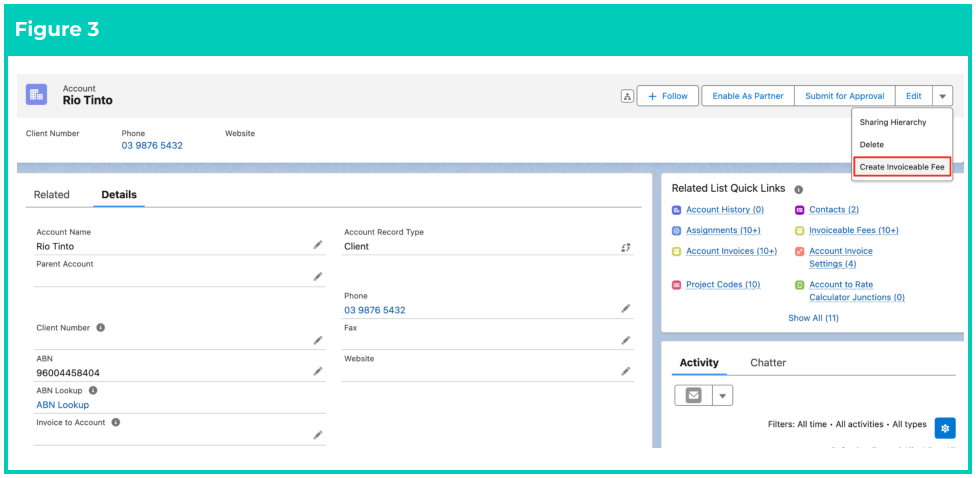Image resolution: width=976 pixels, height=478 pixels.
Task: Click the Account Name value Rio Tinto
Action: pyautogui.click(x=55, y=246)
